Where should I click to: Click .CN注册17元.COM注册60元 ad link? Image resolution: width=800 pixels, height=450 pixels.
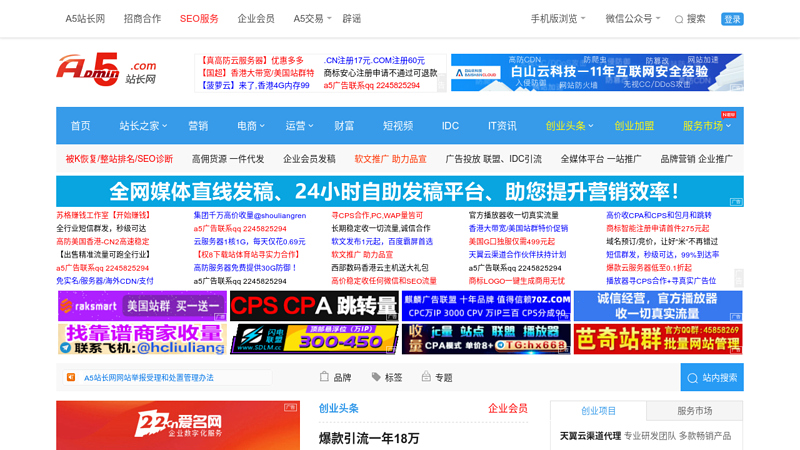[374, 60]
